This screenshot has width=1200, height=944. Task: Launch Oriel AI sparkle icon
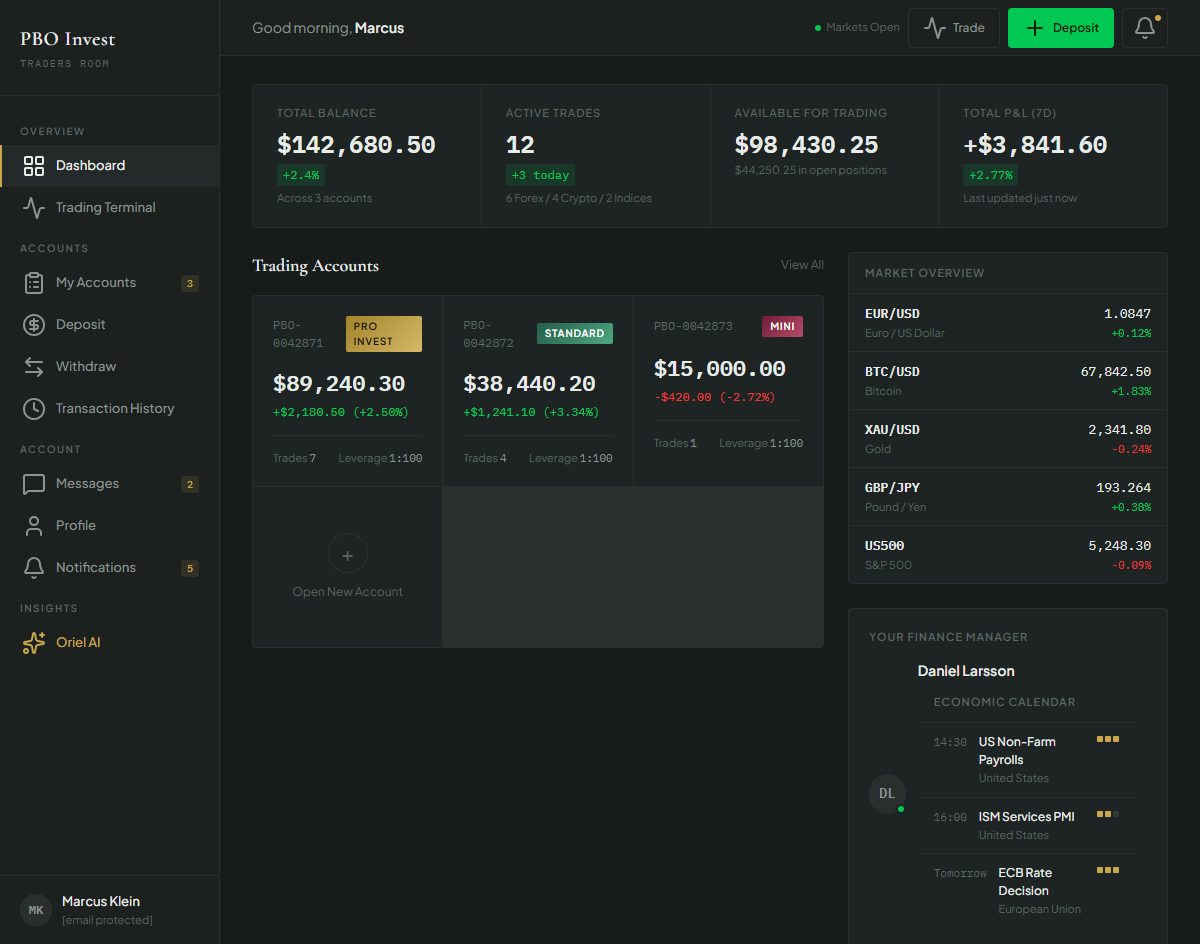tap(34, 642)
